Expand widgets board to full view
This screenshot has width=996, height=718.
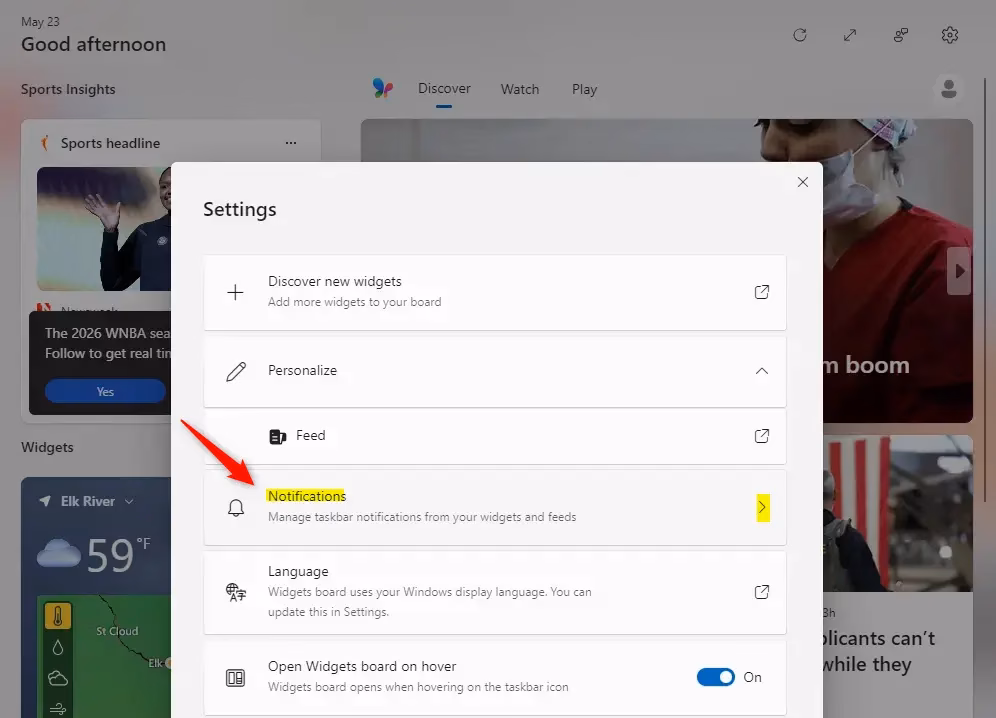[x=850, y=35]
